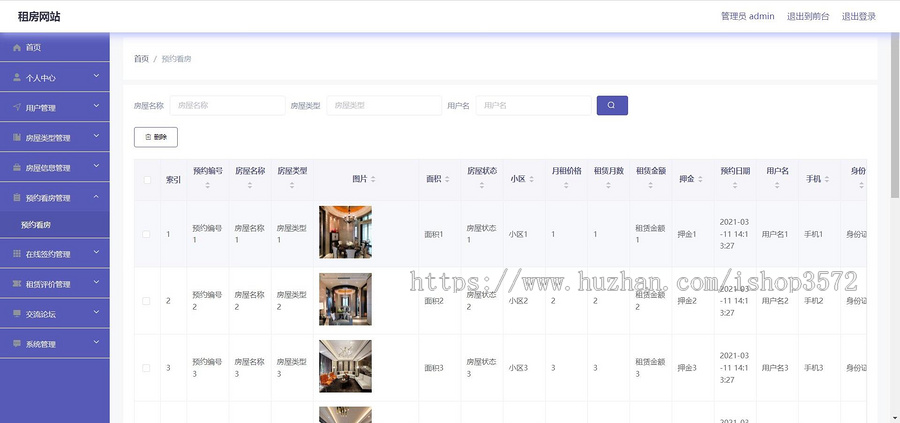Click the 房屋类型 search input

tap(384, 105)
